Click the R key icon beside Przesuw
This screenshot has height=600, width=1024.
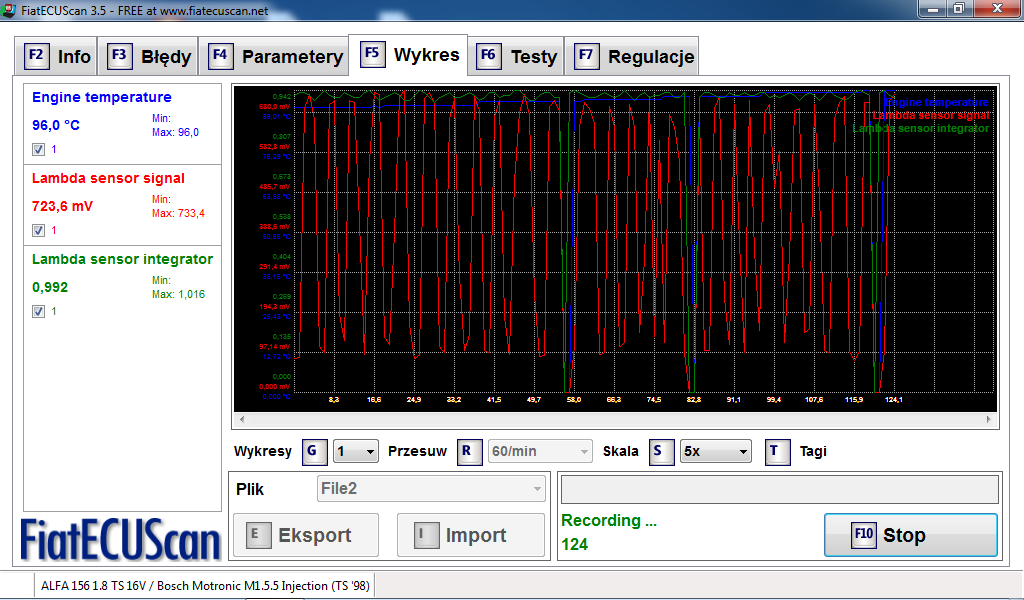467,451
